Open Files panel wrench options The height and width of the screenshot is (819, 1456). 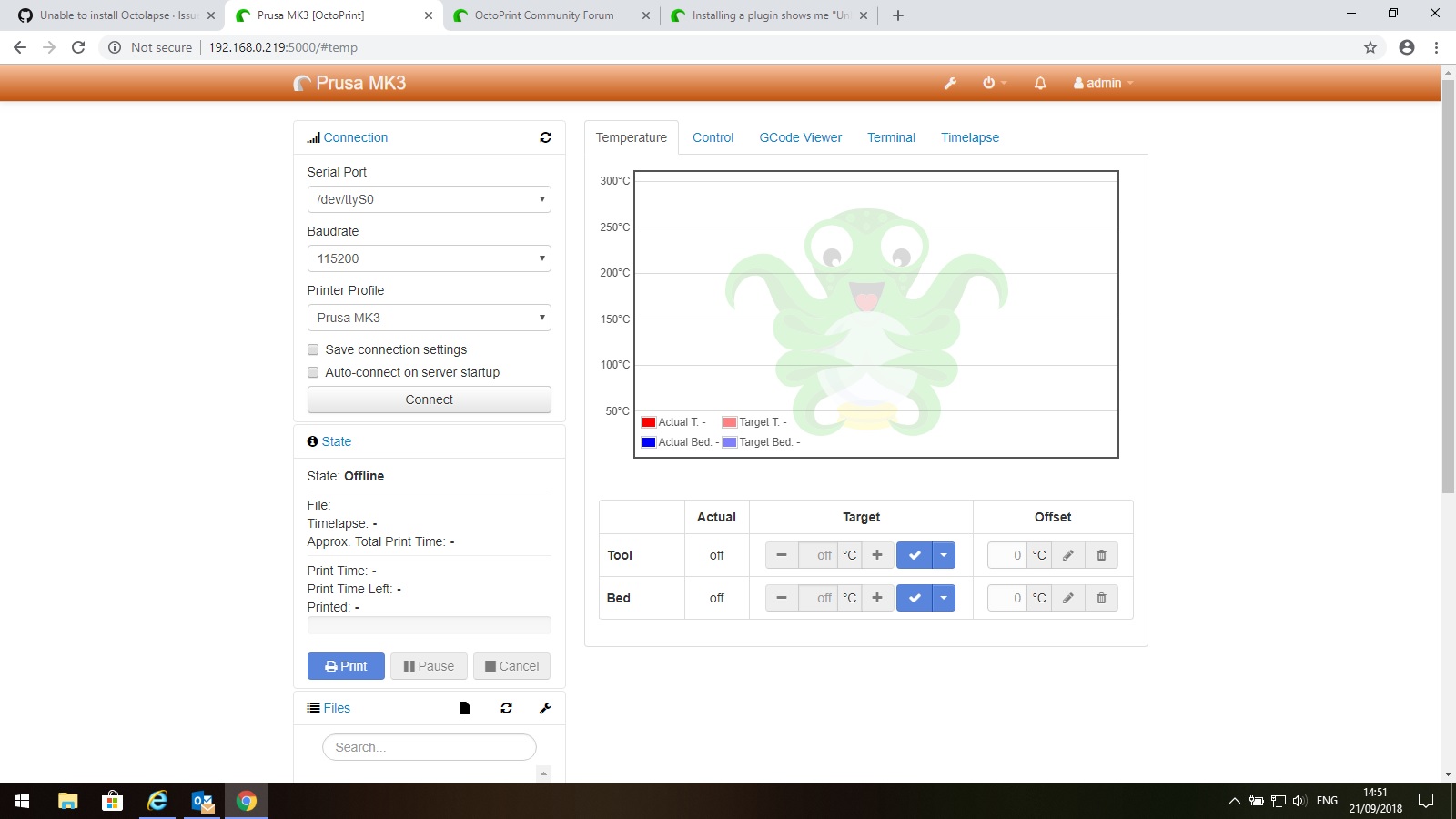[545, 708]
